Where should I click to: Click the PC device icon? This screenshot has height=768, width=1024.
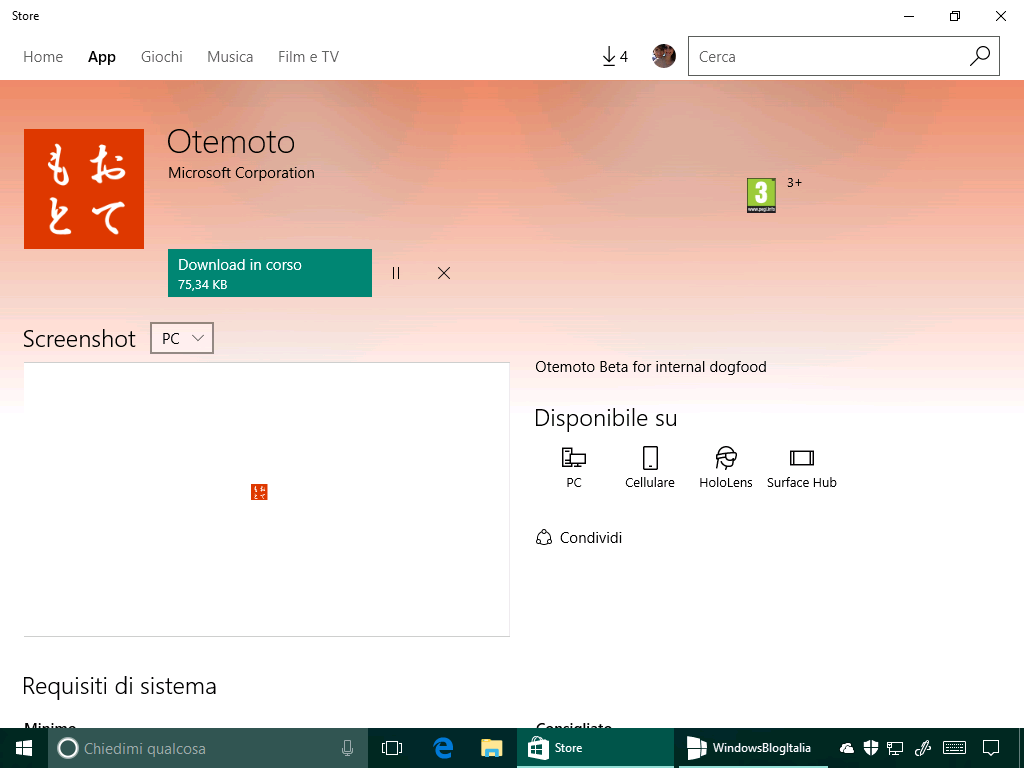pos(573,458)
